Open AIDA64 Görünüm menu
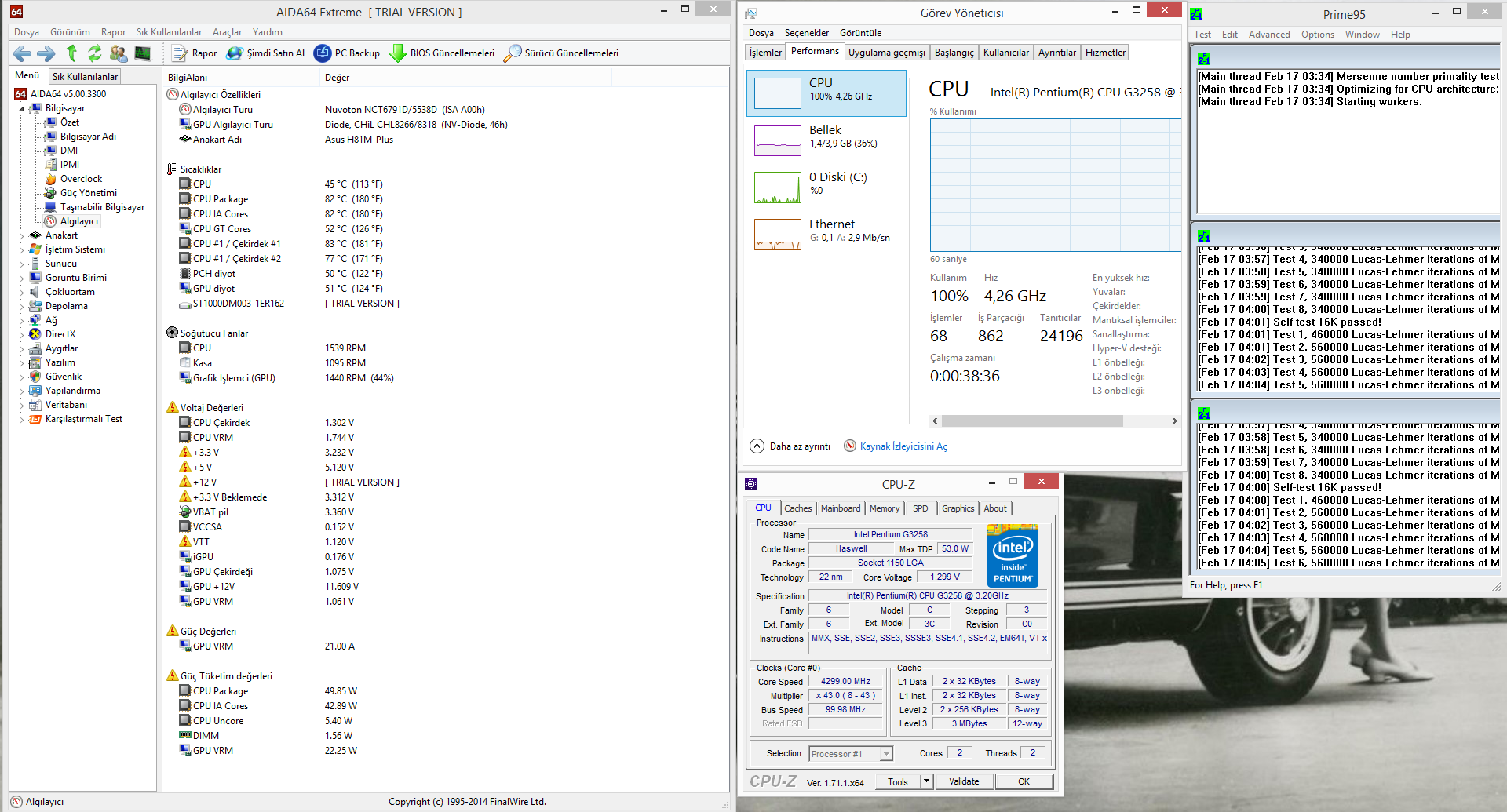This screenshot has width=1507, height=812. pos(70,32)
